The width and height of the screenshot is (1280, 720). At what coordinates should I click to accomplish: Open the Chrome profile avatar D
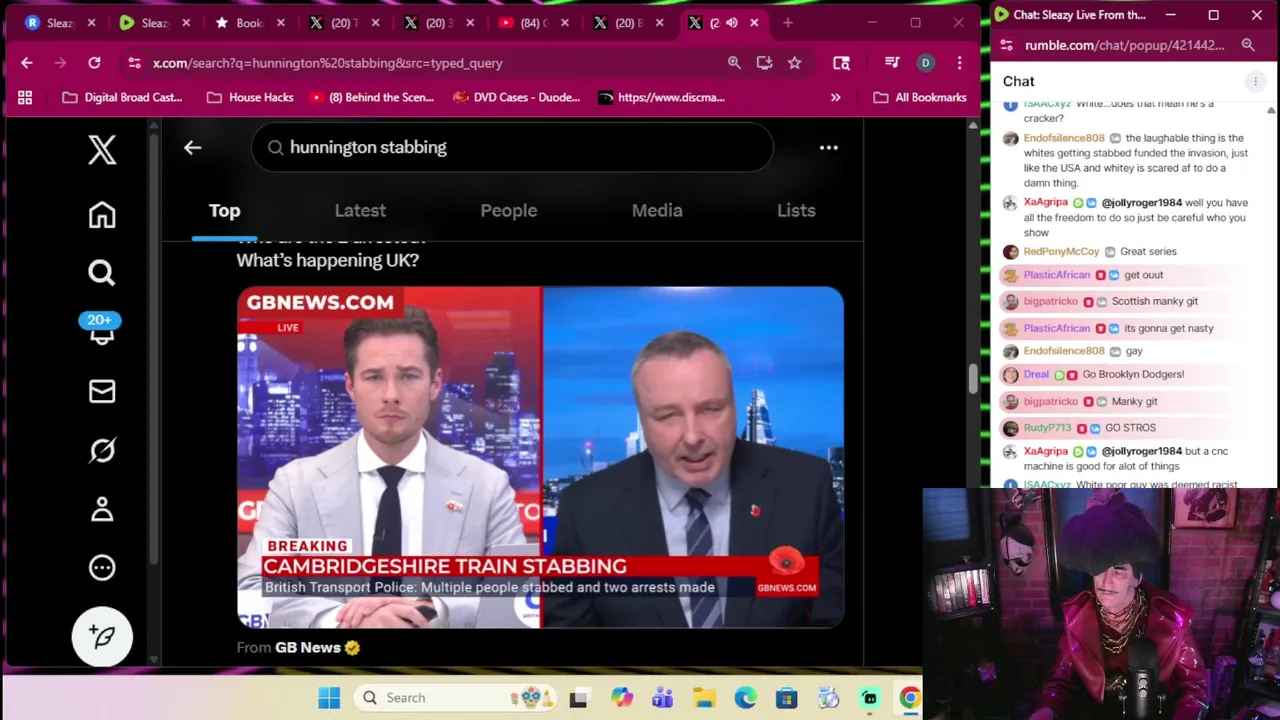(x=925, y=63)
